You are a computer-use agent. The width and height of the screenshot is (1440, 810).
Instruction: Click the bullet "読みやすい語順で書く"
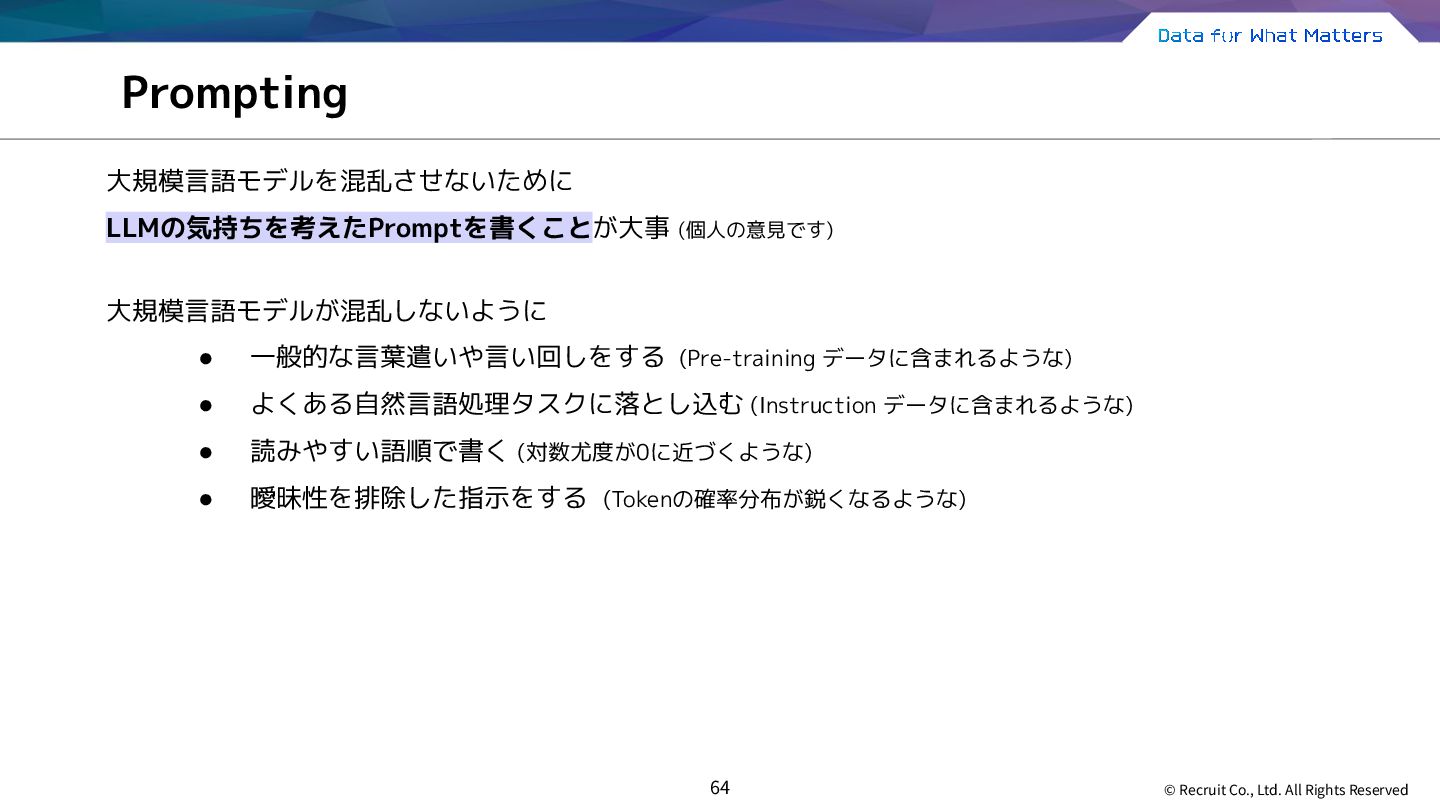click(x=380, y=451)
